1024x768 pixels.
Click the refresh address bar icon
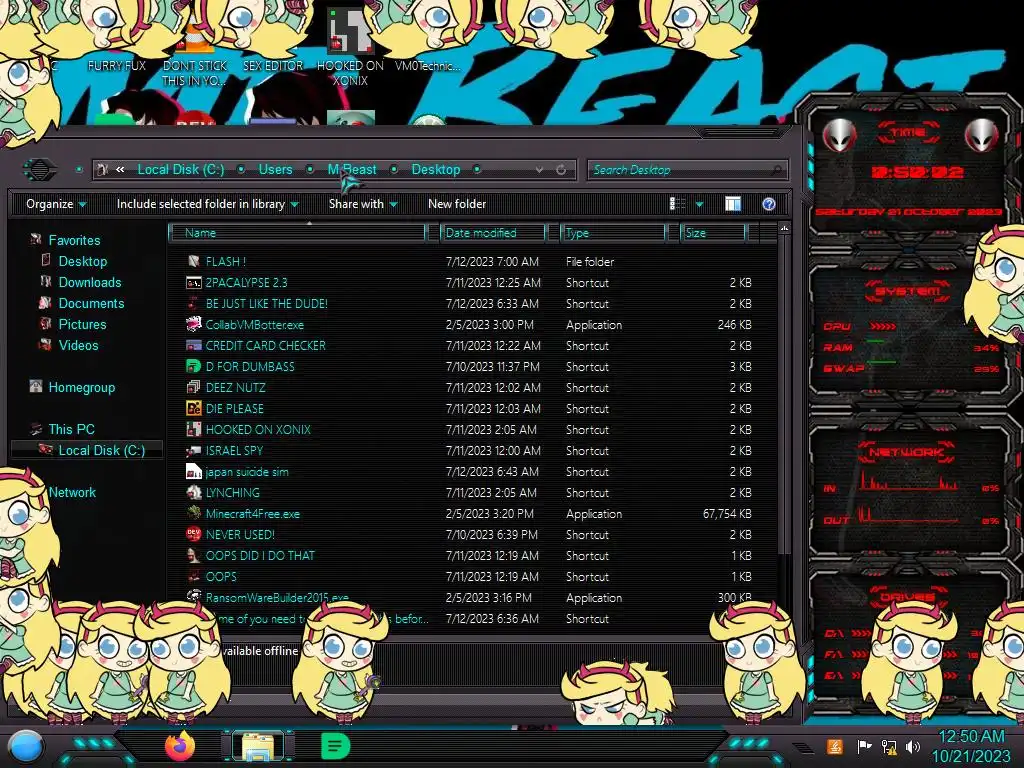(561, 170)
